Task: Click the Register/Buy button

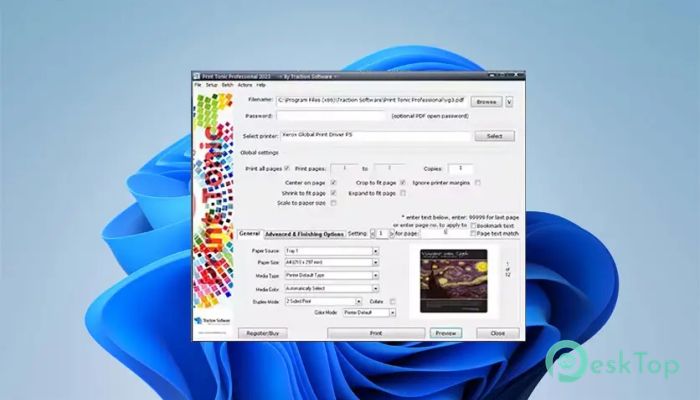Action: (262, 333)
